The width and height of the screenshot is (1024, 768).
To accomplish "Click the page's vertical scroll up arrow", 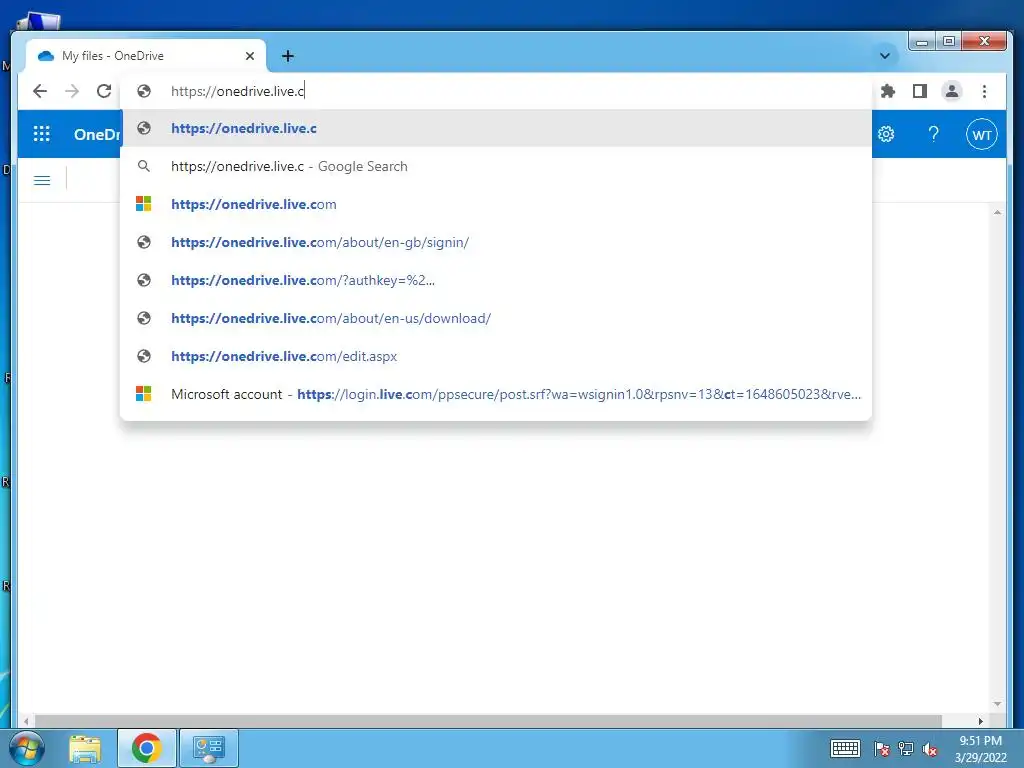I will [x=997, y=212].
